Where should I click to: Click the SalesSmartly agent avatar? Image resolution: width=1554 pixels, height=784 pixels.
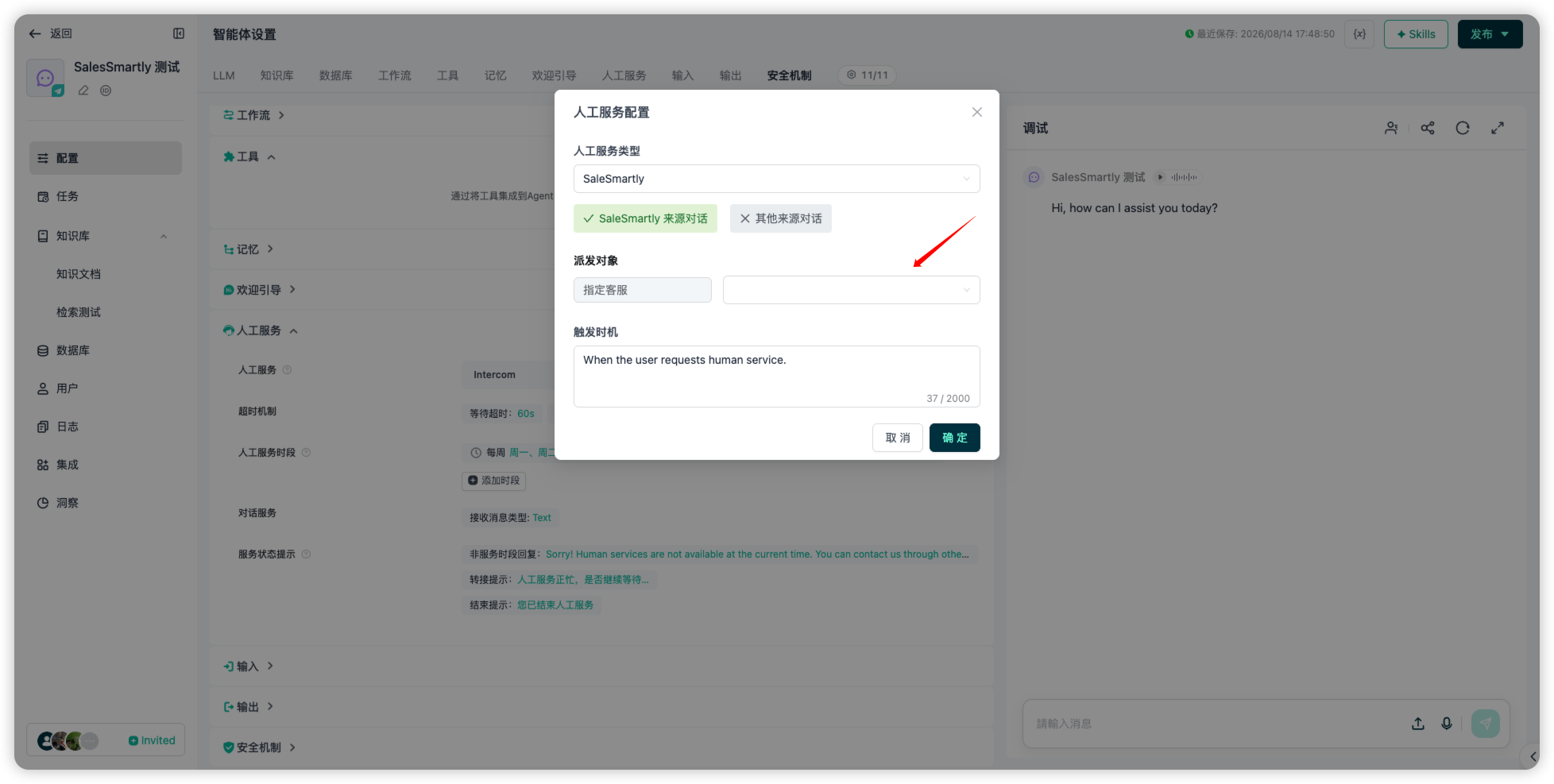pos(45,78)
